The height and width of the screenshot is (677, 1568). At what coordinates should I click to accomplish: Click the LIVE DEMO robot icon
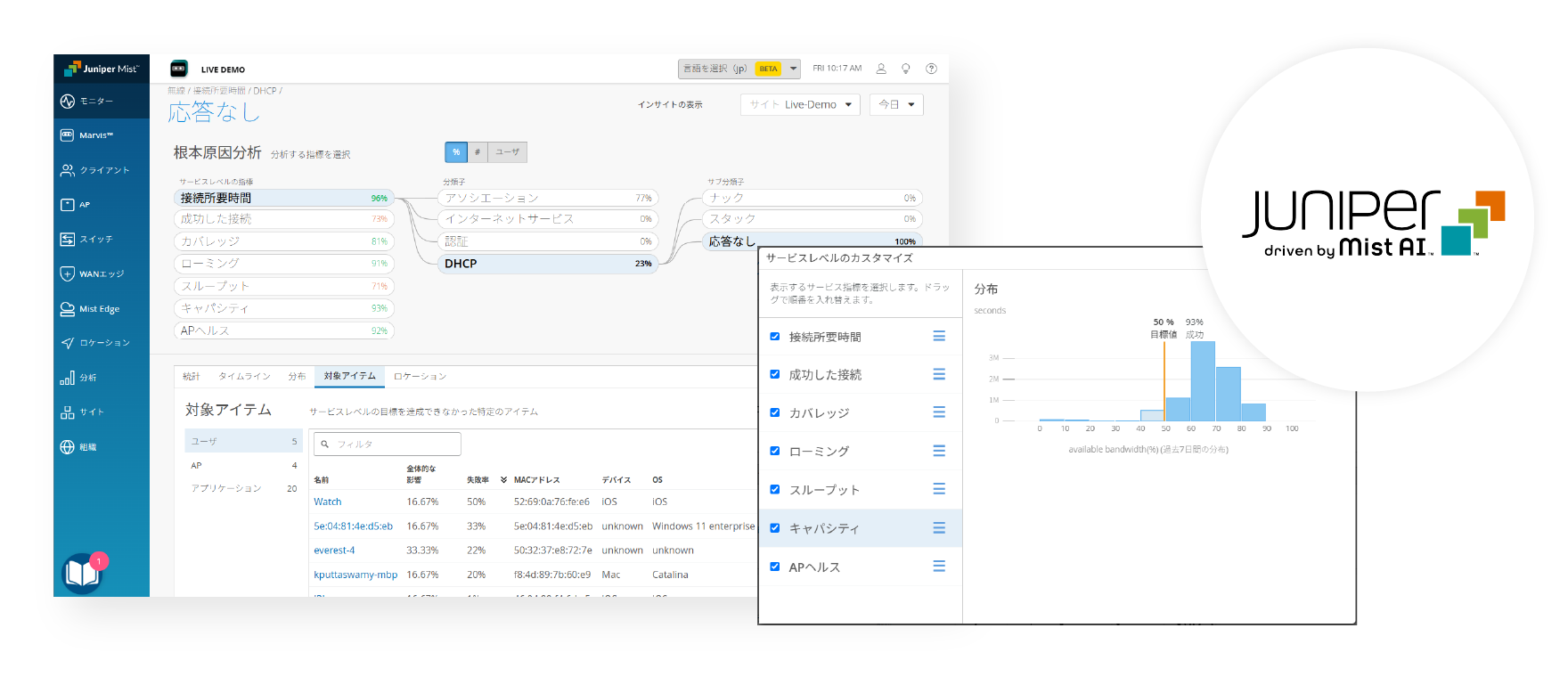(179, 69)
